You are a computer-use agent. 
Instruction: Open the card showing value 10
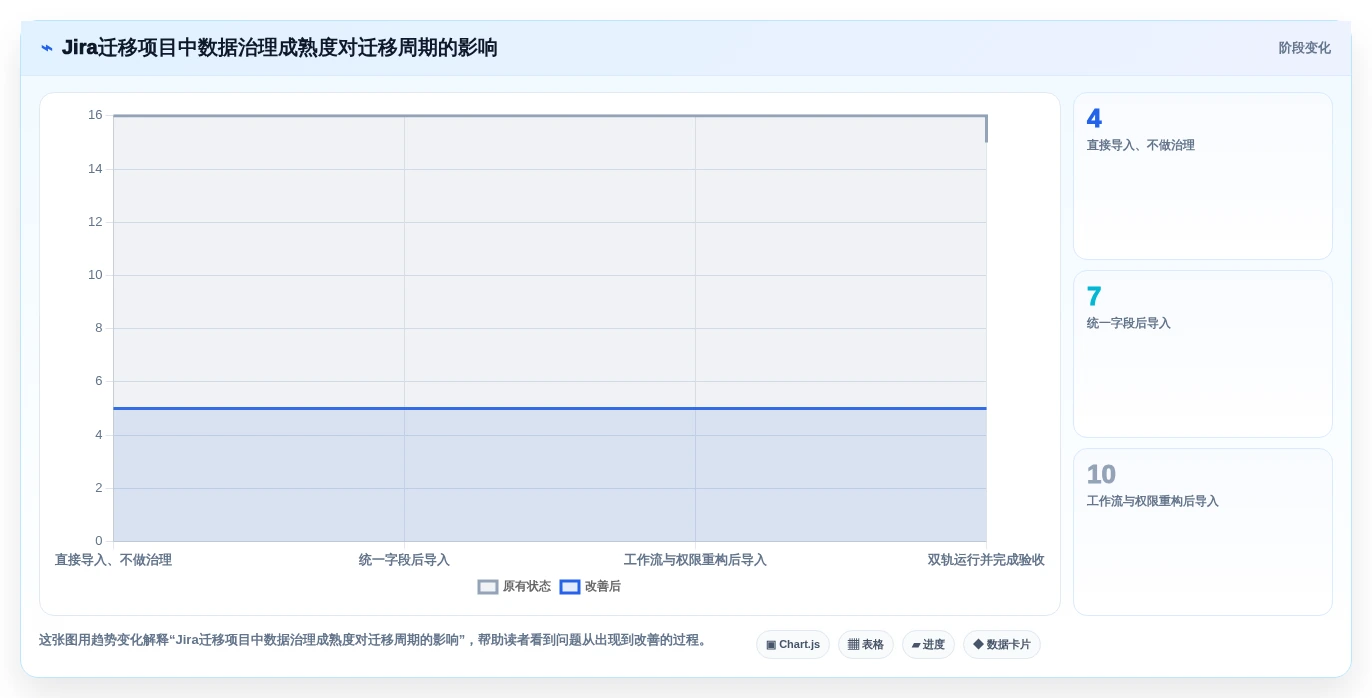[1203, 532]
